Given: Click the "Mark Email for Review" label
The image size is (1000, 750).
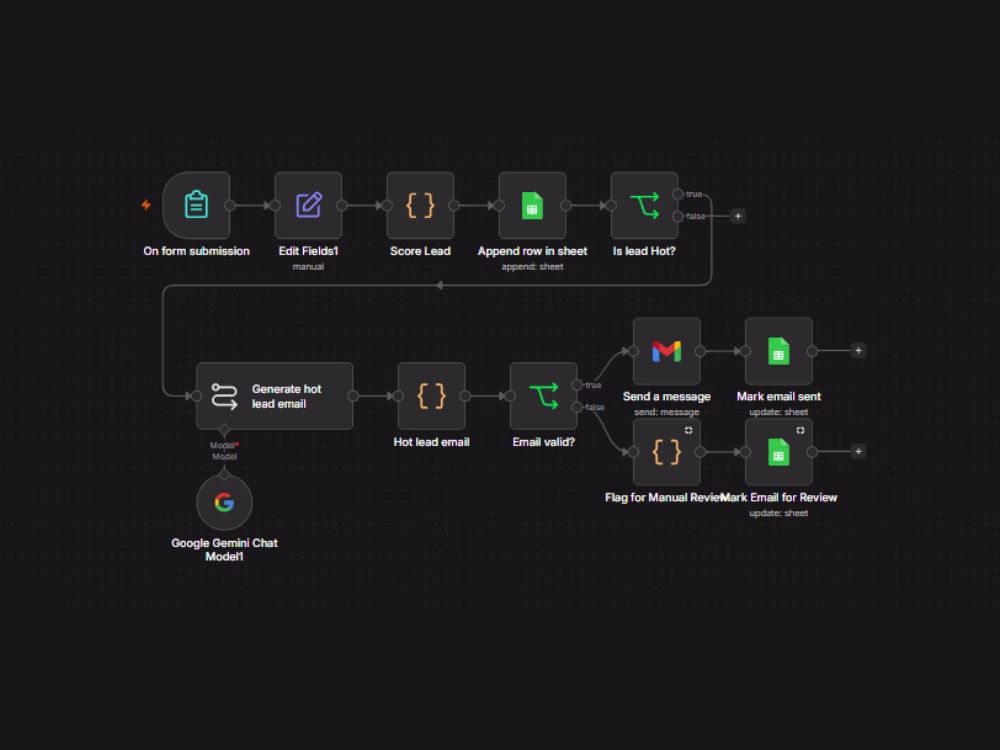Looking at the screenshot, I should (x=779, y=497).
